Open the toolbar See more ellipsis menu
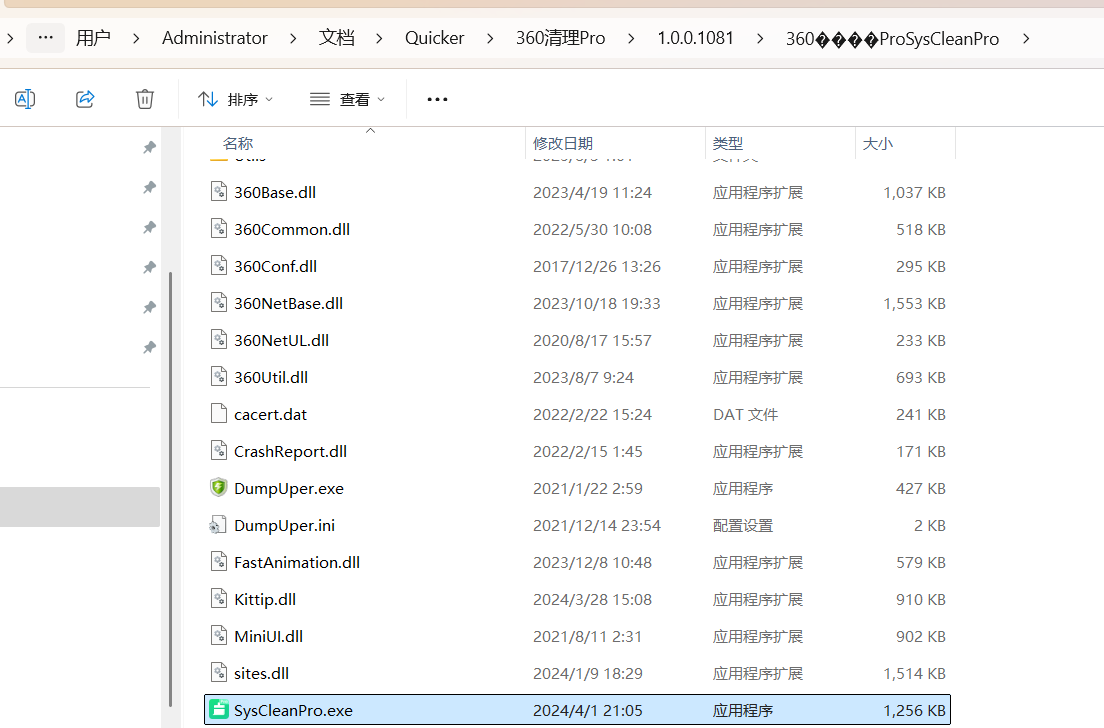The image size is (1104, 728). coord(437,99)
